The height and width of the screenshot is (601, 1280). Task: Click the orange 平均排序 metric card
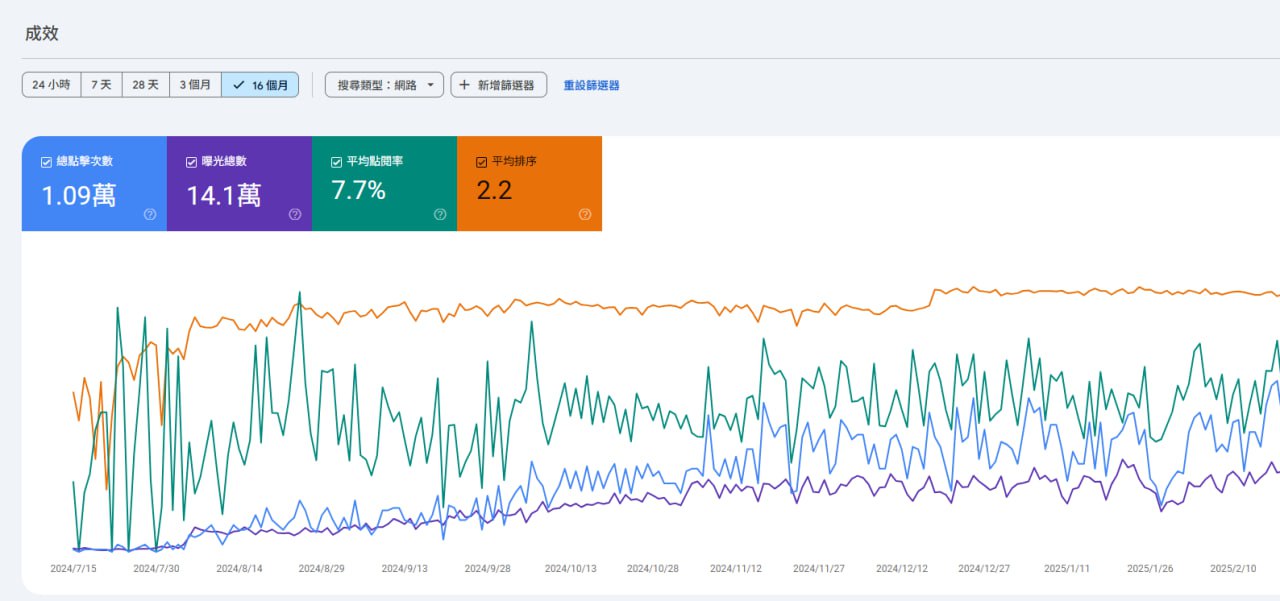coord(529,184)
